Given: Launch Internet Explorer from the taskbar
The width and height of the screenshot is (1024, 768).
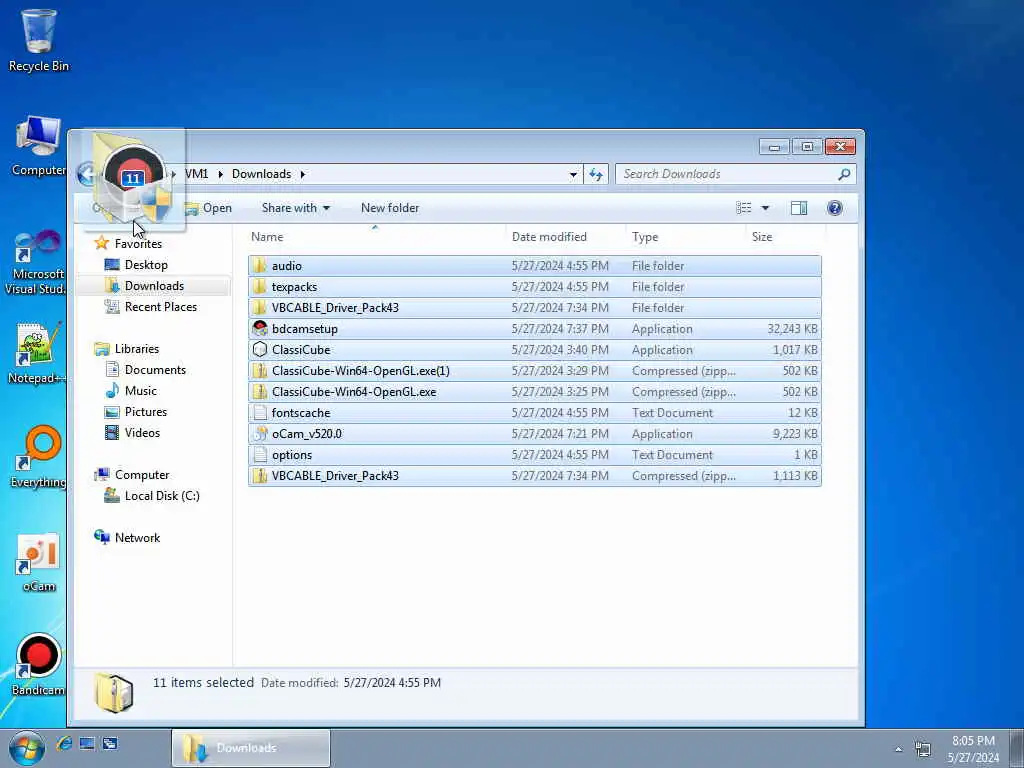Looking at the screenshot, I should tap(64, 743).
